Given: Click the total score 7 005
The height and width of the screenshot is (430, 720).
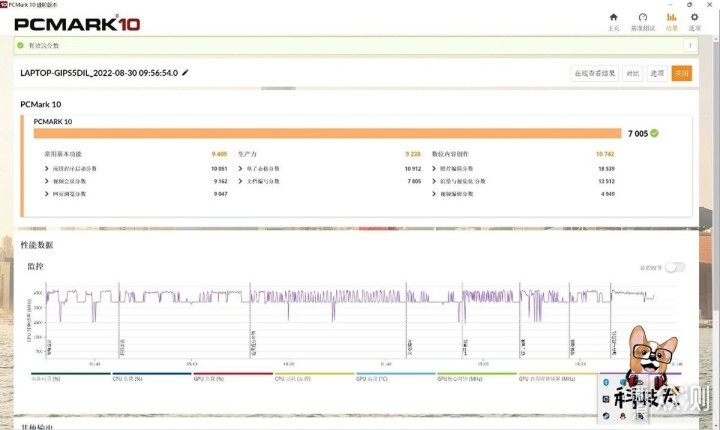Looking at the screenshot, I should pos(638,133).
